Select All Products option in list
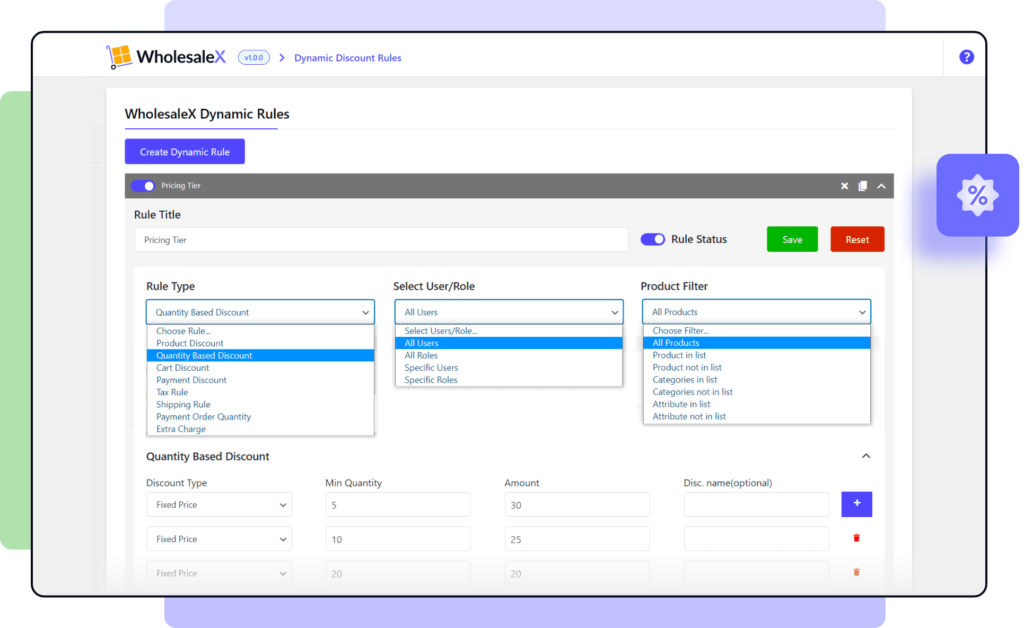The width and height of the screenshot is (1024, 628). coord(756,343)
